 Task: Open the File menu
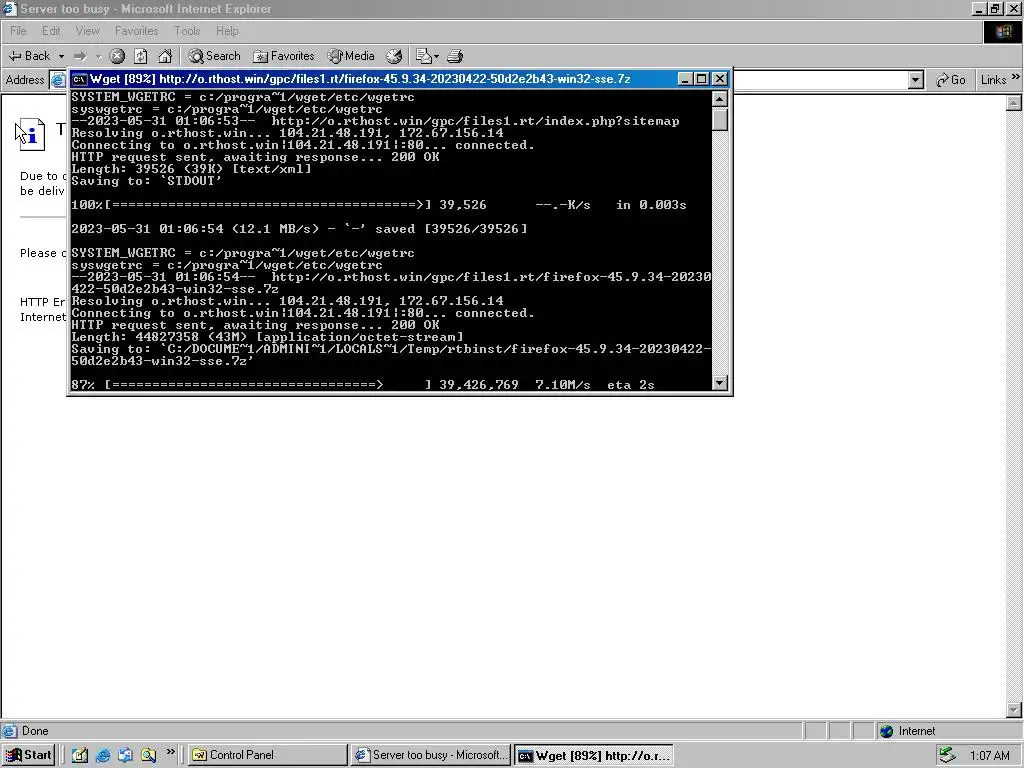18,31
